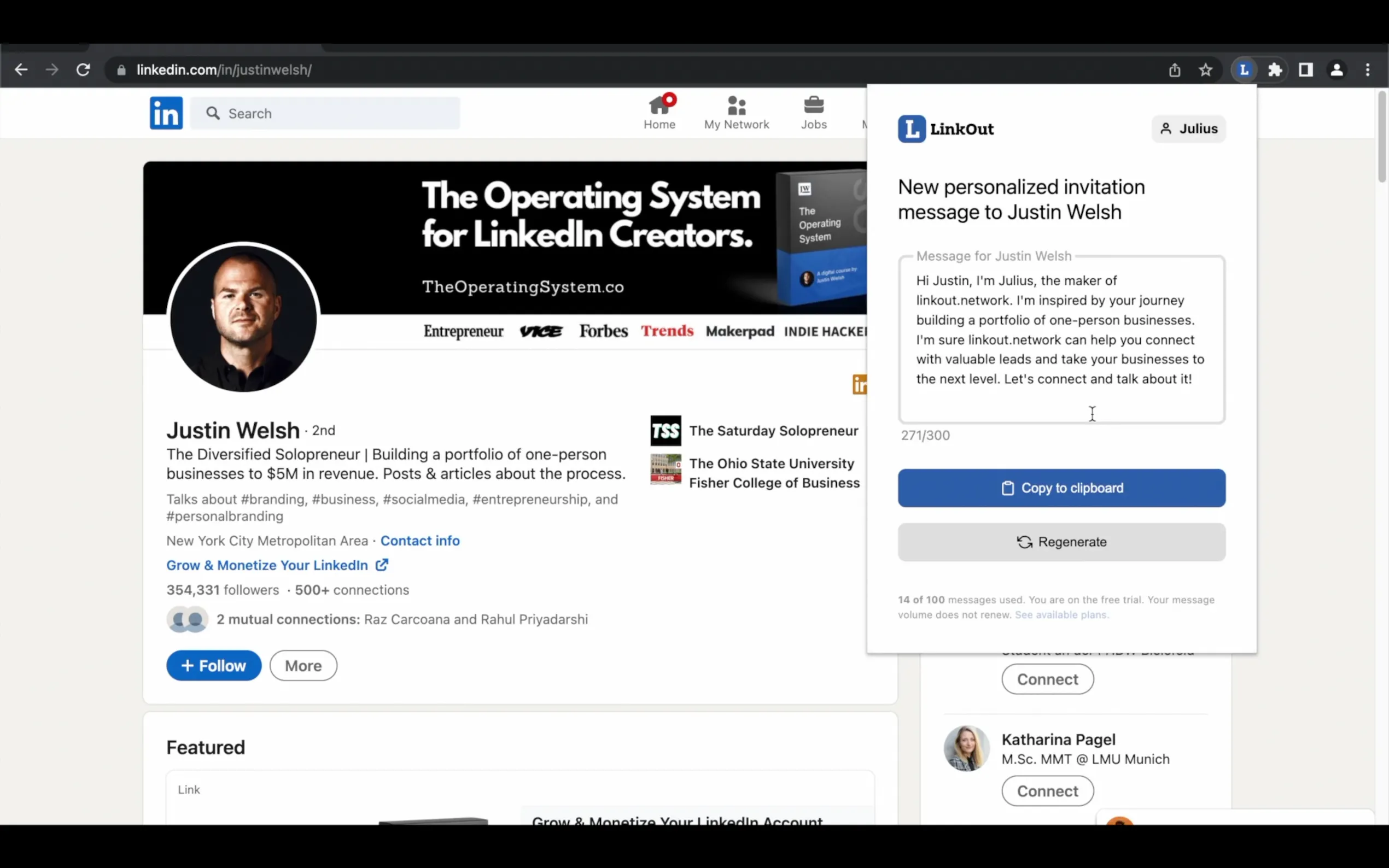Follow Justin Welsh
The height and width of the screenshot is (868, 1389).
click(214, 665)
